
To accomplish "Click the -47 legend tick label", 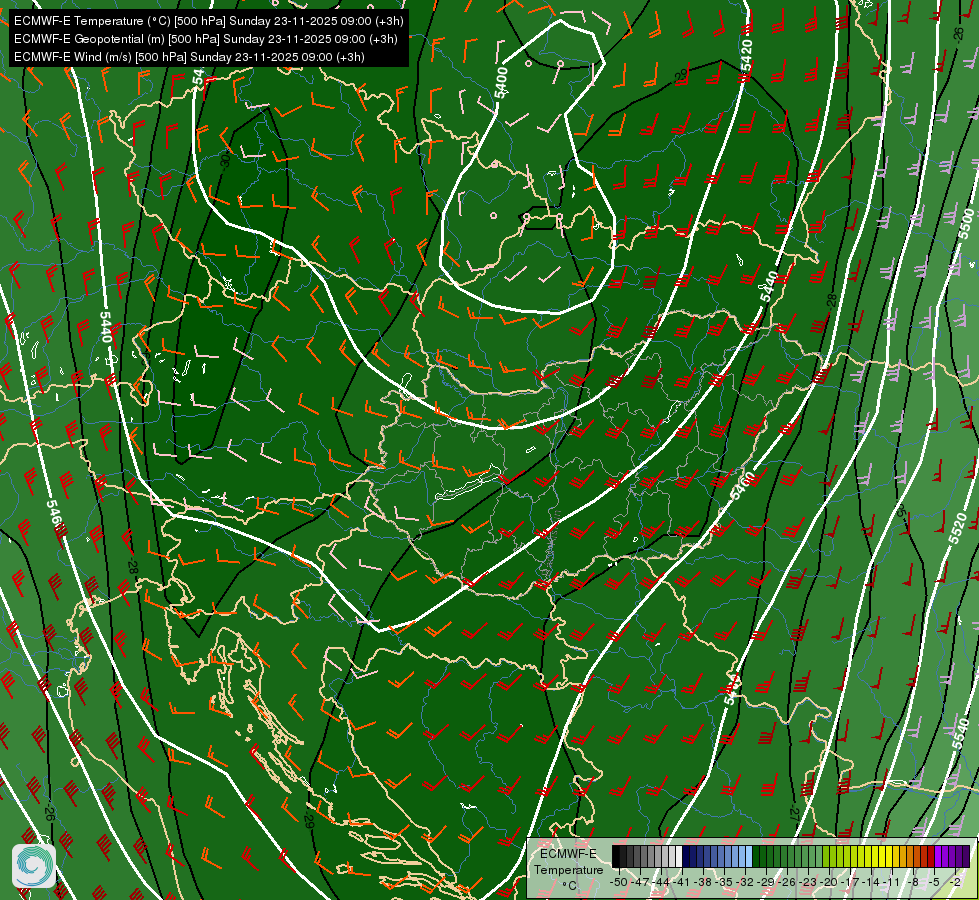I will click(x=639, y=882).
